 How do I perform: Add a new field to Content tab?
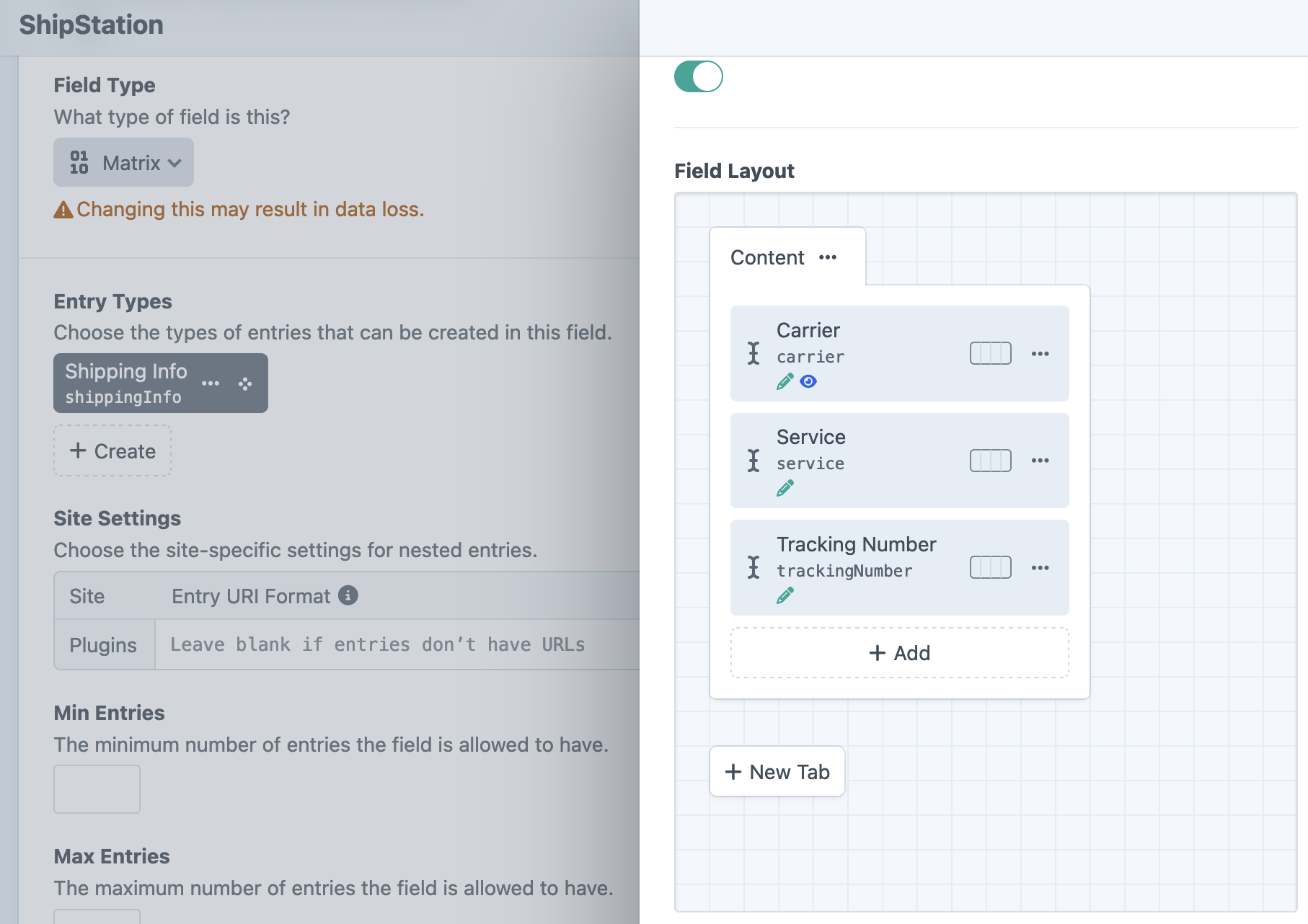tap(899, 652)
